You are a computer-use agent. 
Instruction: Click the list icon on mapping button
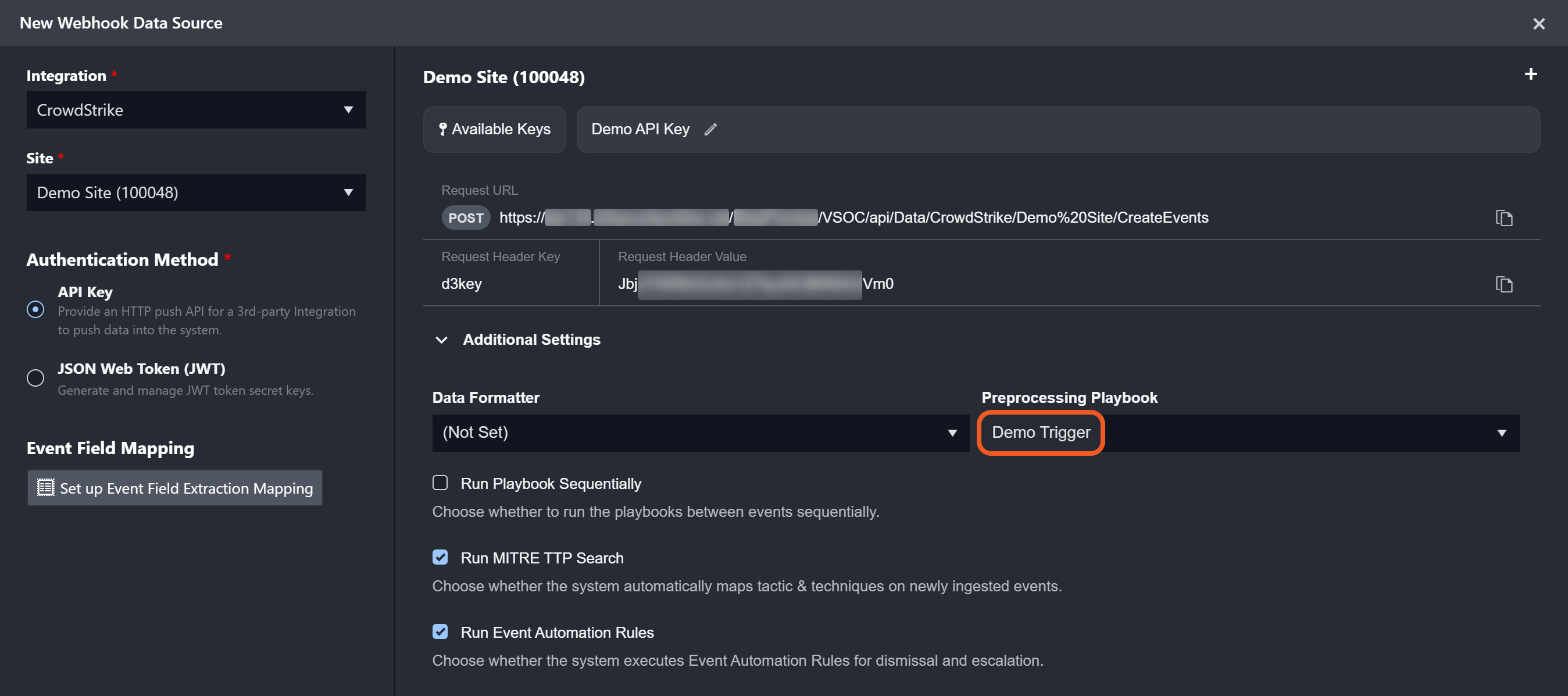pyautogui.click(x=46, y=488)
